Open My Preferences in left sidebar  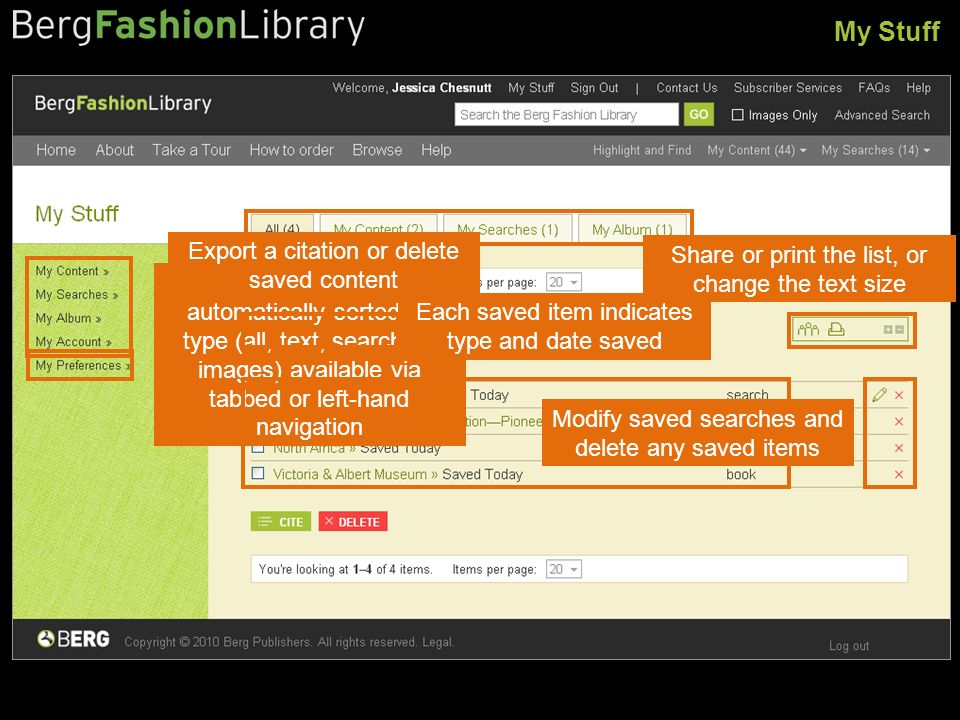83,366
